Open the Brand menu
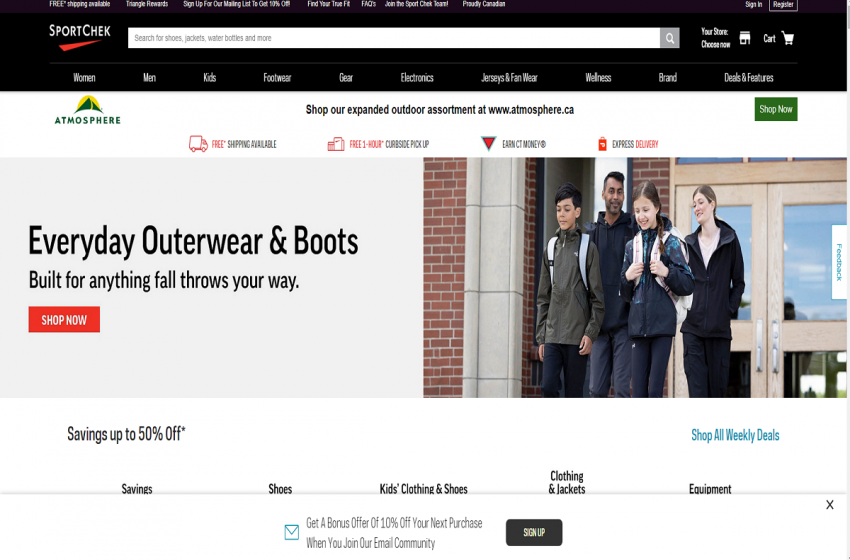Screen dimensions: 850x560 click(667, 78)
